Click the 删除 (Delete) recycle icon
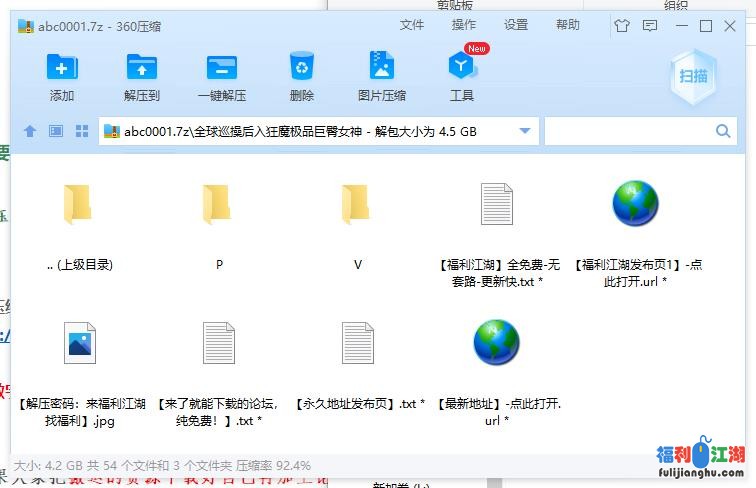Viewport: 756px width, 488px height. tap(302, 68)
